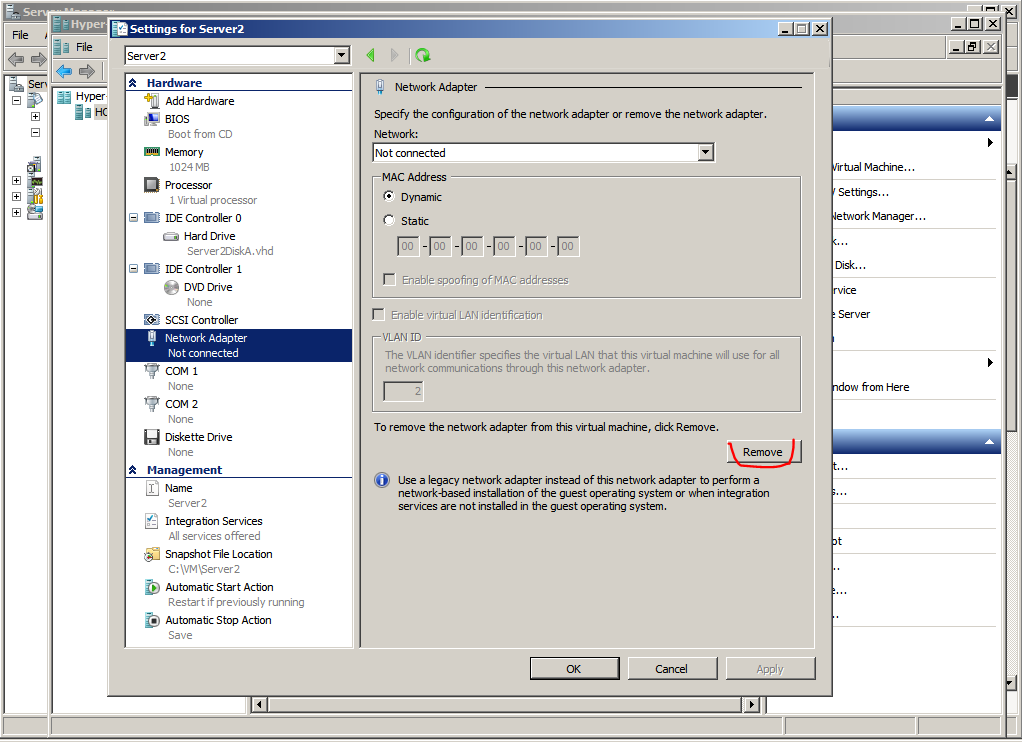Image resolution: width=1022 pixels, height=742 pixels.
Task: Select the Automatic Start Action icon
Action: (152, 587)
